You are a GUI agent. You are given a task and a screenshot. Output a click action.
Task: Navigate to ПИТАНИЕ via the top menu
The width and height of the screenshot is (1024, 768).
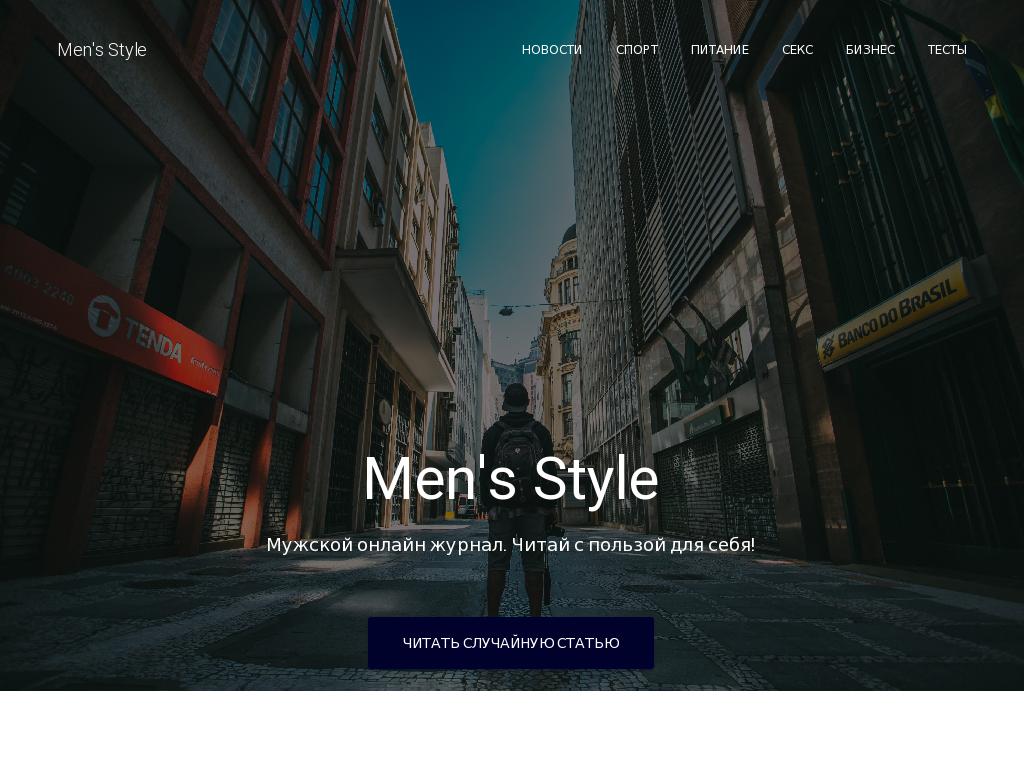(721, 49)
